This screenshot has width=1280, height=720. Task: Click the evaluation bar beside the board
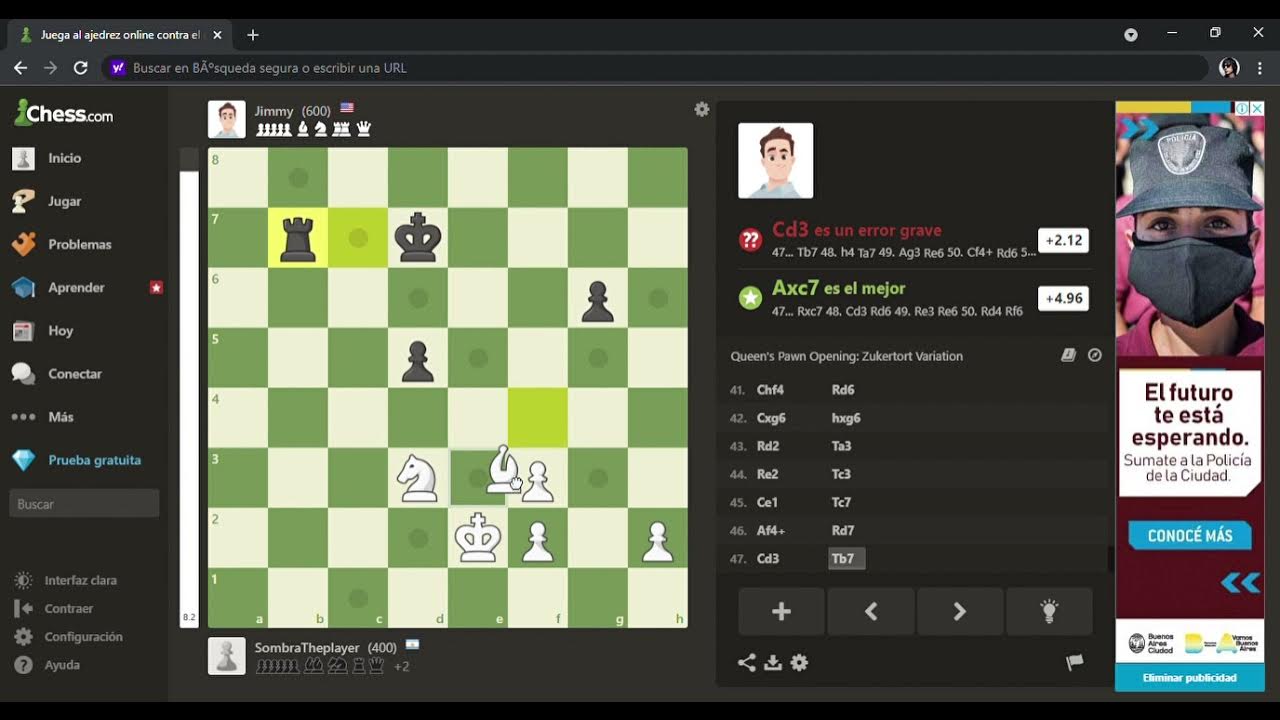point(189,388)
